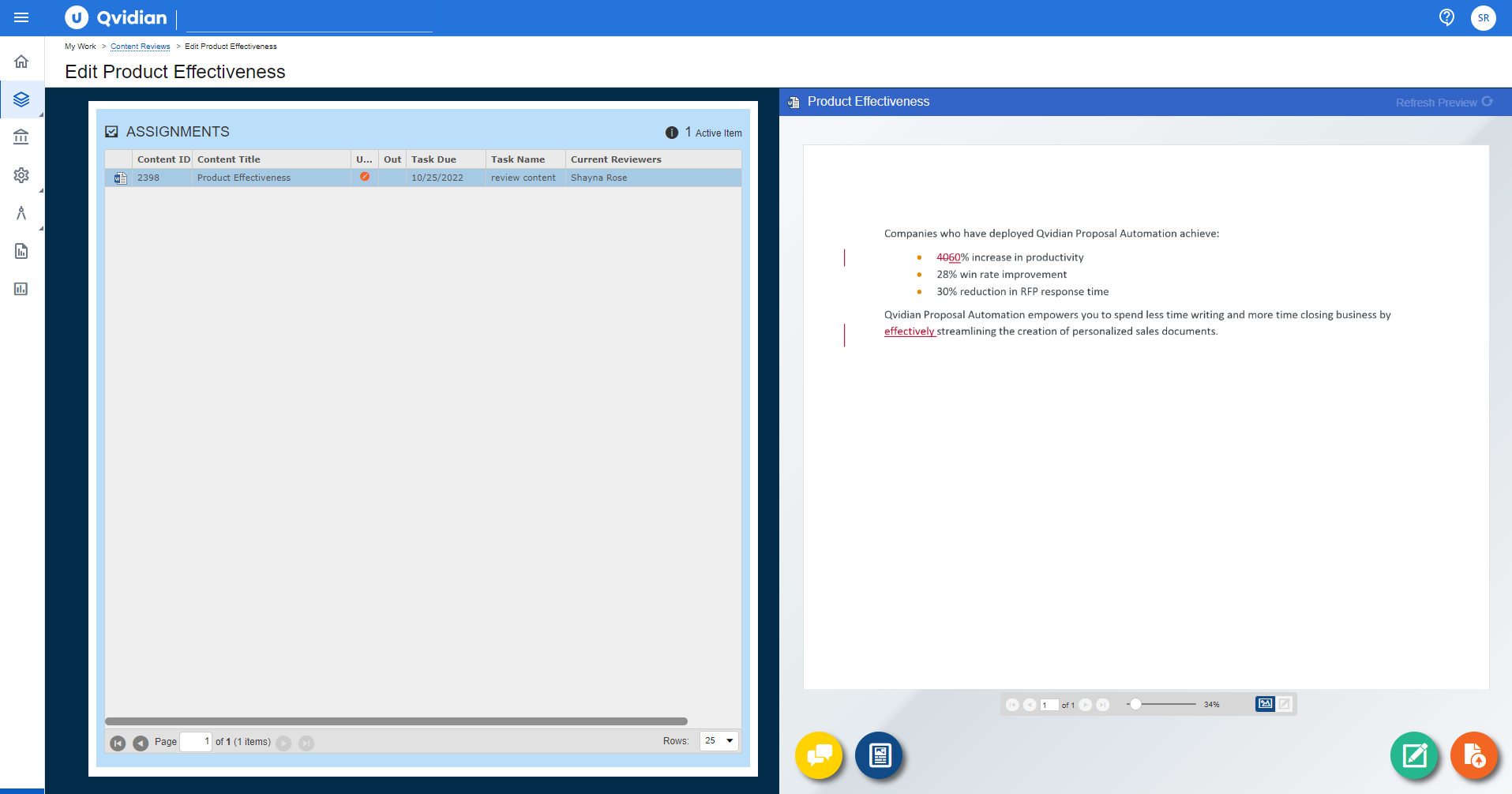Open the orange add-document icon

click(x=1473, y=755)
